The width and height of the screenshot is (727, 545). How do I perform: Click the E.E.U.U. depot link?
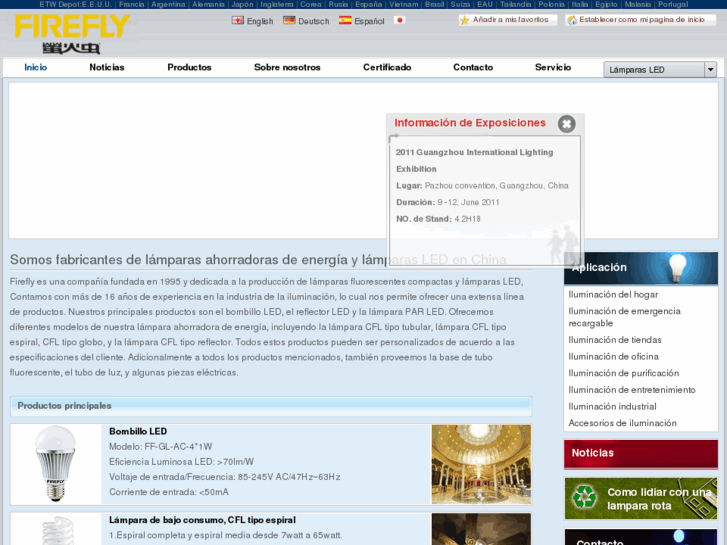[x=96, y=4]
